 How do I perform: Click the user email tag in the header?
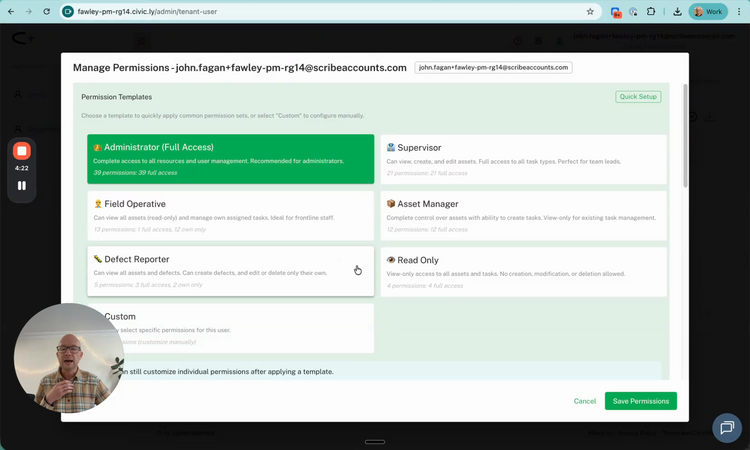point(493,67)
